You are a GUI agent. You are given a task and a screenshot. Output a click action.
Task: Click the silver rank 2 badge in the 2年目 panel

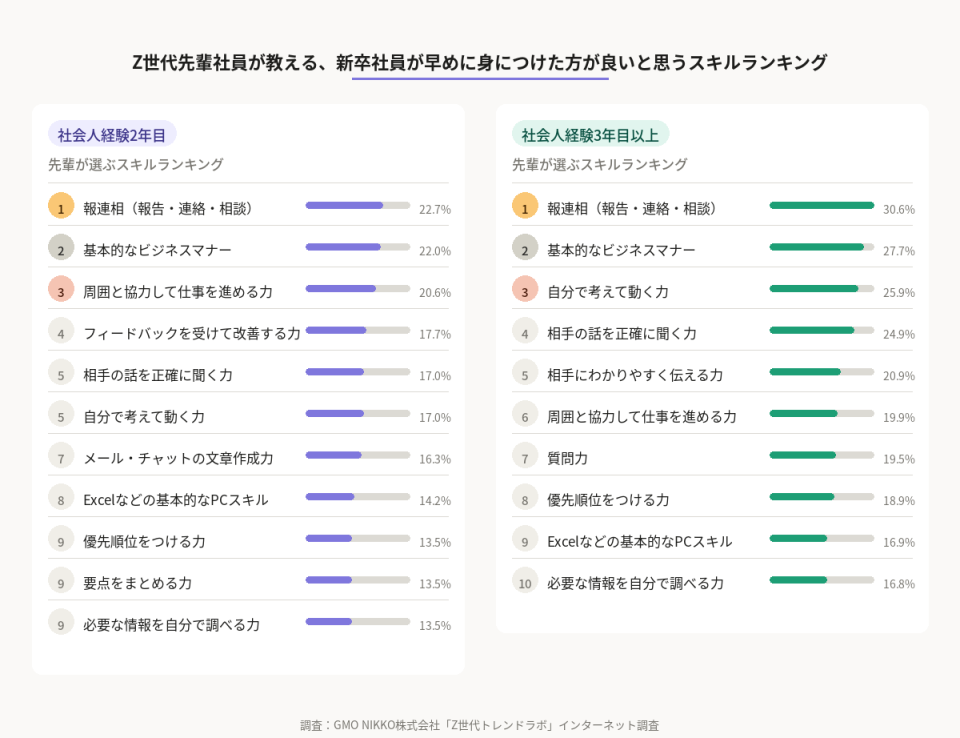click(x=61, y=248)
